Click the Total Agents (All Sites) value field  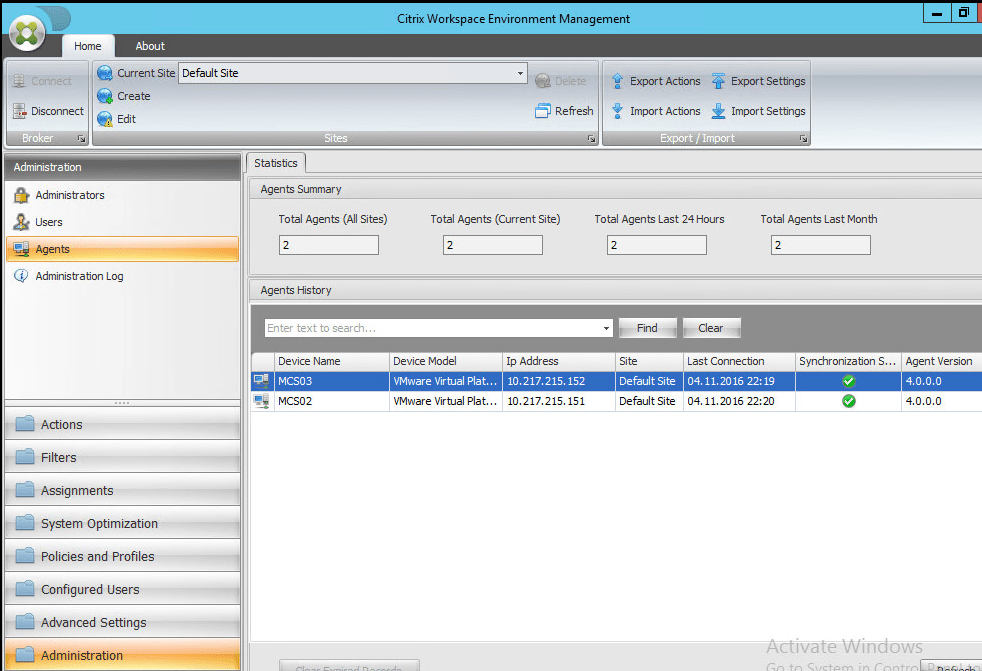pyautogui.click(x=329, y=245)
